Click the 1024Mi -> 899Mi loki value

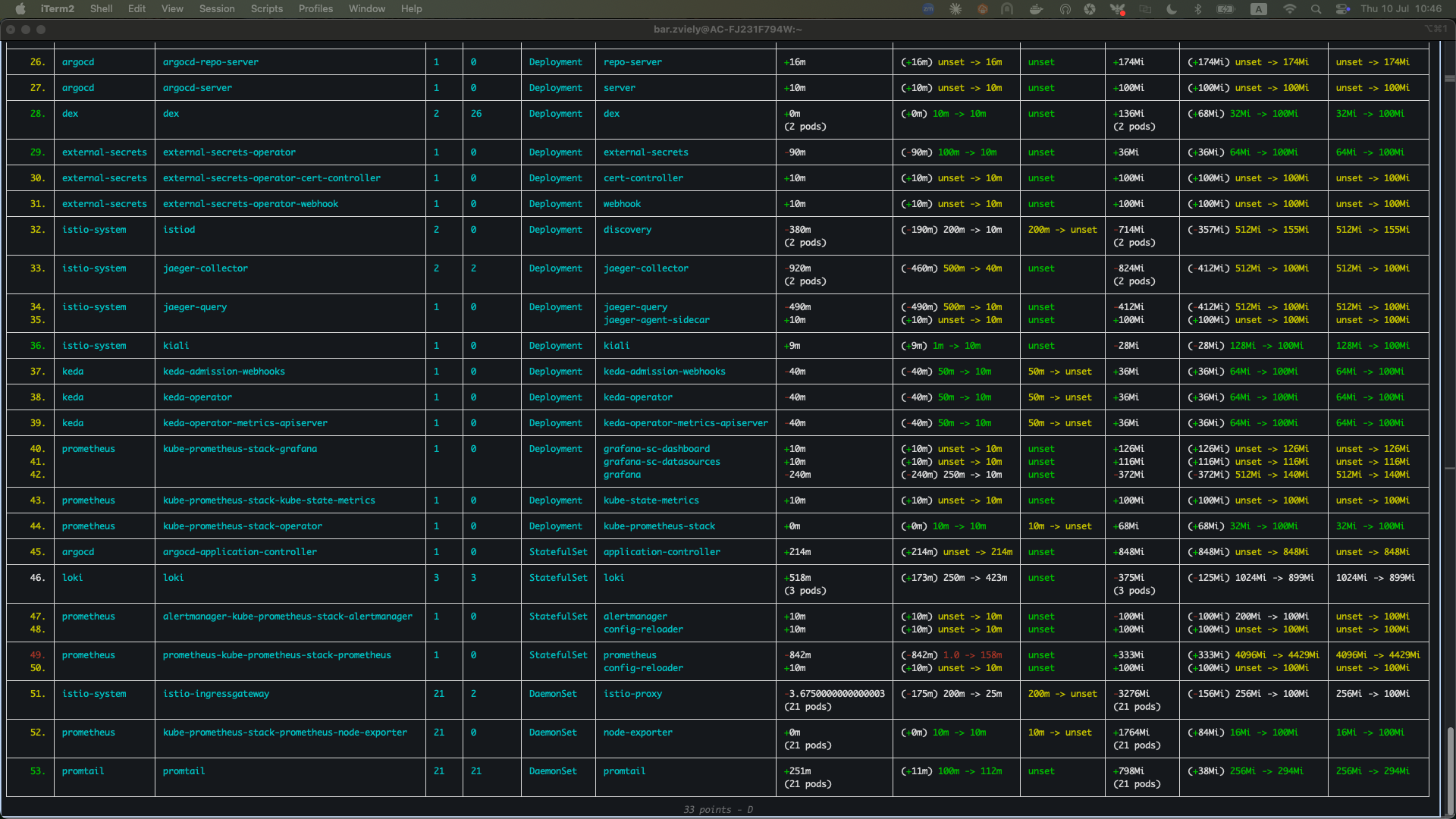click(x=1376, y=578)
